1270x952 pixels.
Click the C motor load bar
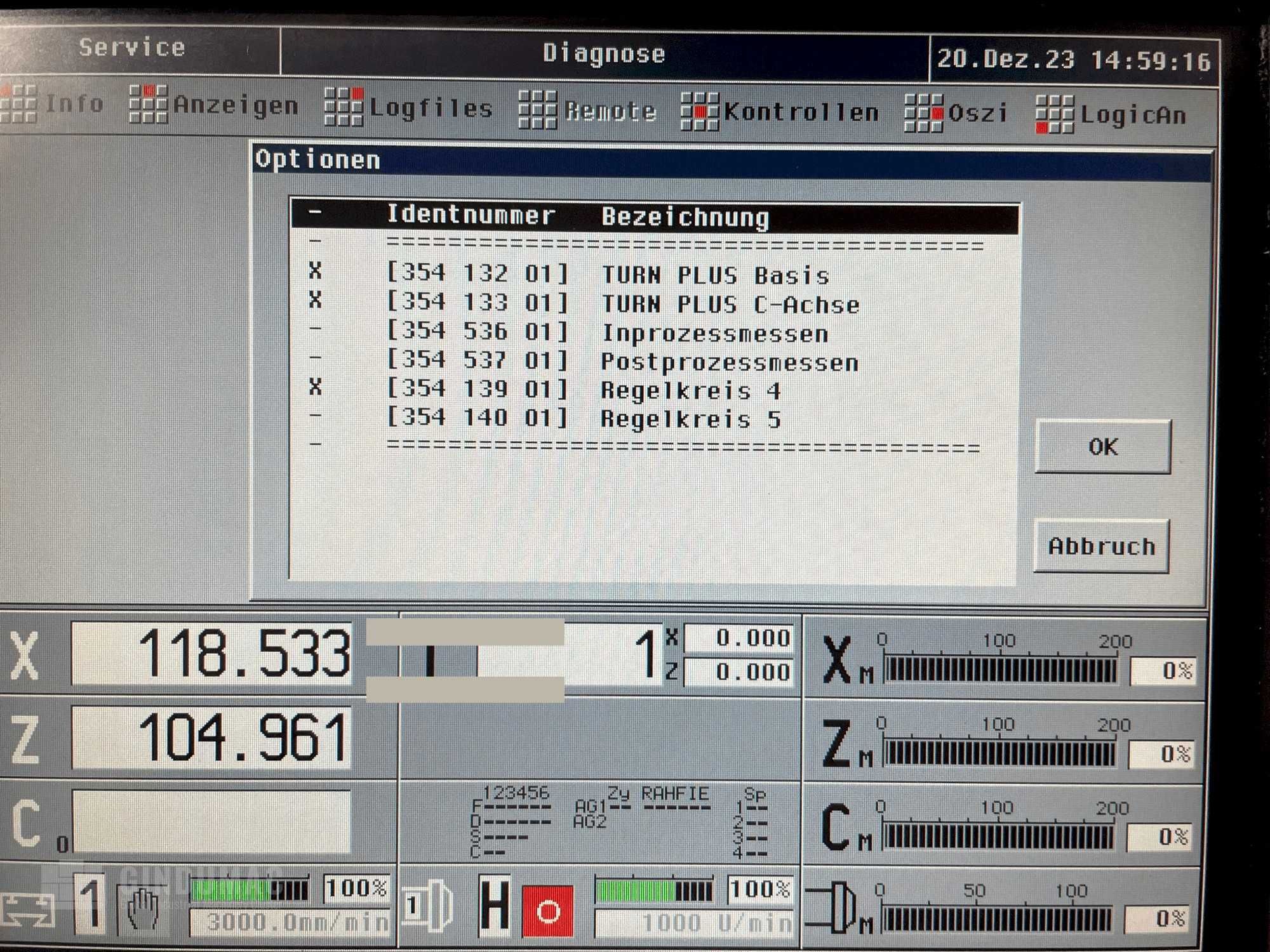tap(998, 837)
